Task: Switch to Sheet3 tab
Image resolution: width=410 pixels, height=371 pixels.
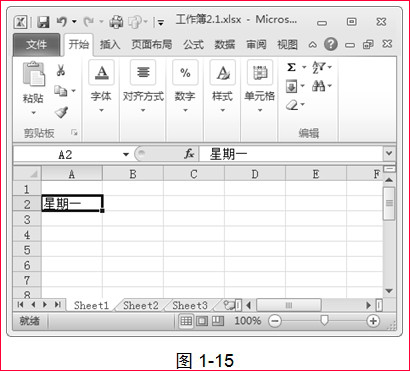Action: [190, 305]
